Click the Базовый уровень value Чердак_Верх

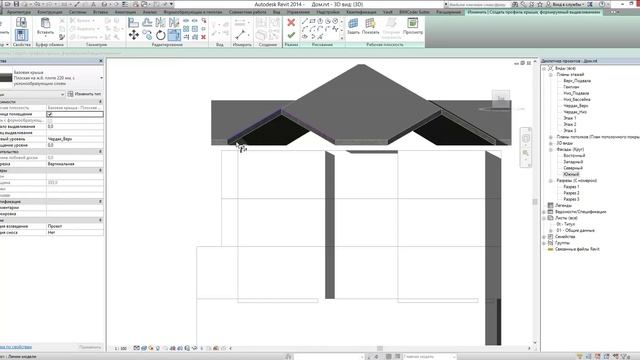point(75,139)
